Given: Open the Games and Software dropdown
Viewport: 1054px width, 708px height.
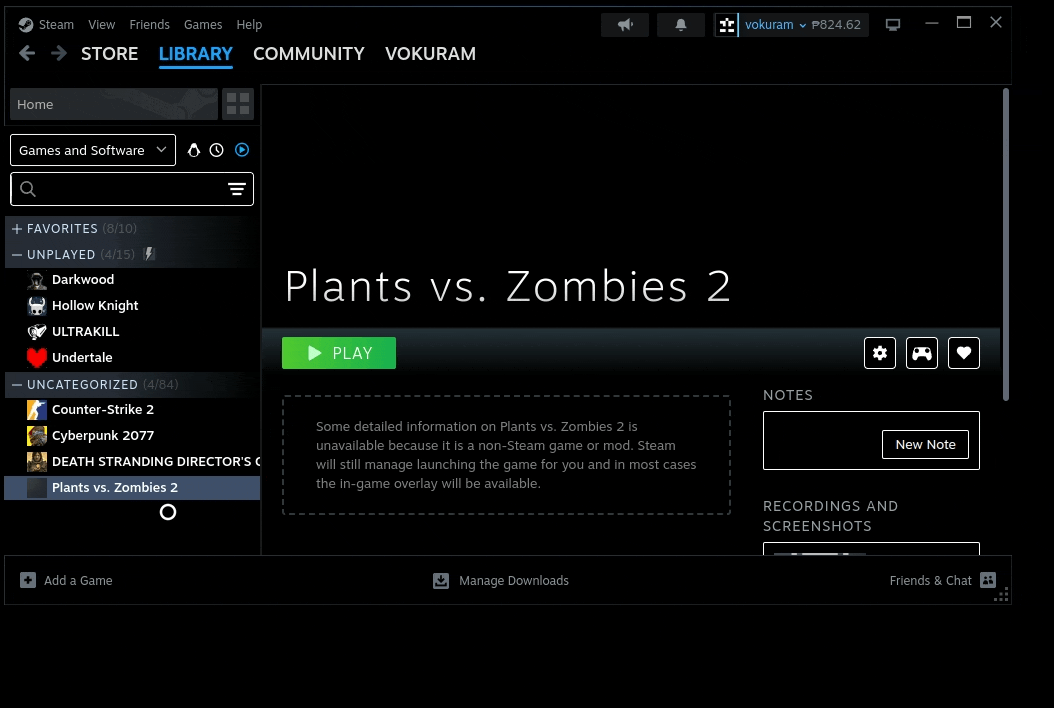Looking at the screenshot, I should (93, 150).
